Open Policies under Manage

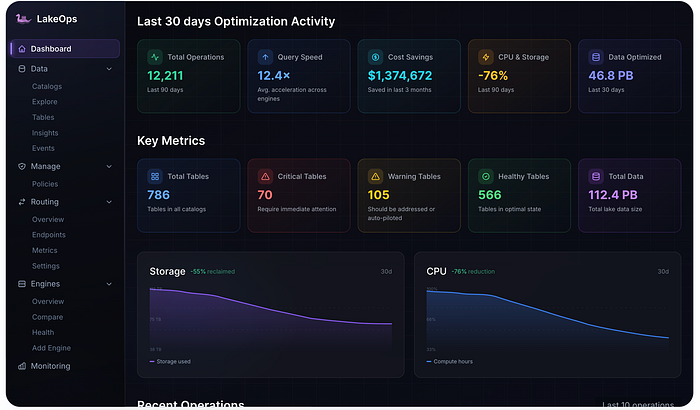(45, 184)
